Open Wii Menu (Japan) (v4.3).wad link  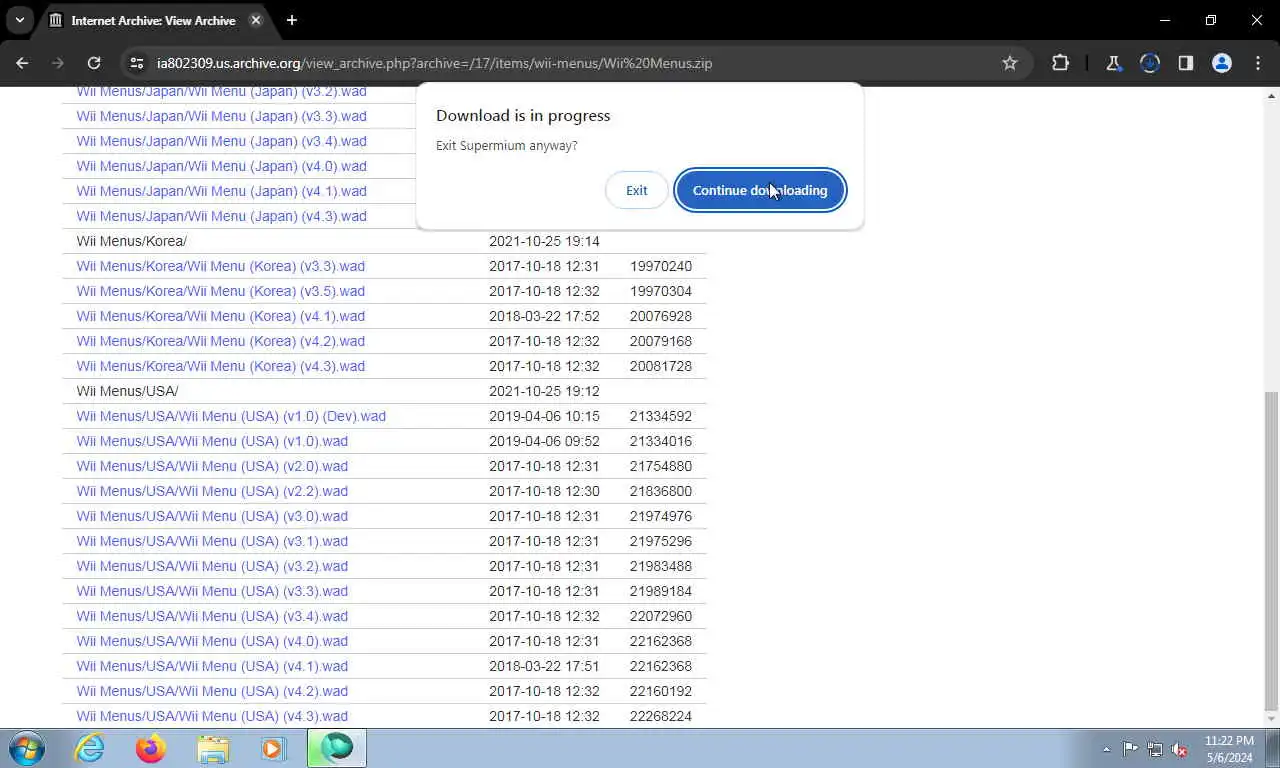[x=221, y=216]
